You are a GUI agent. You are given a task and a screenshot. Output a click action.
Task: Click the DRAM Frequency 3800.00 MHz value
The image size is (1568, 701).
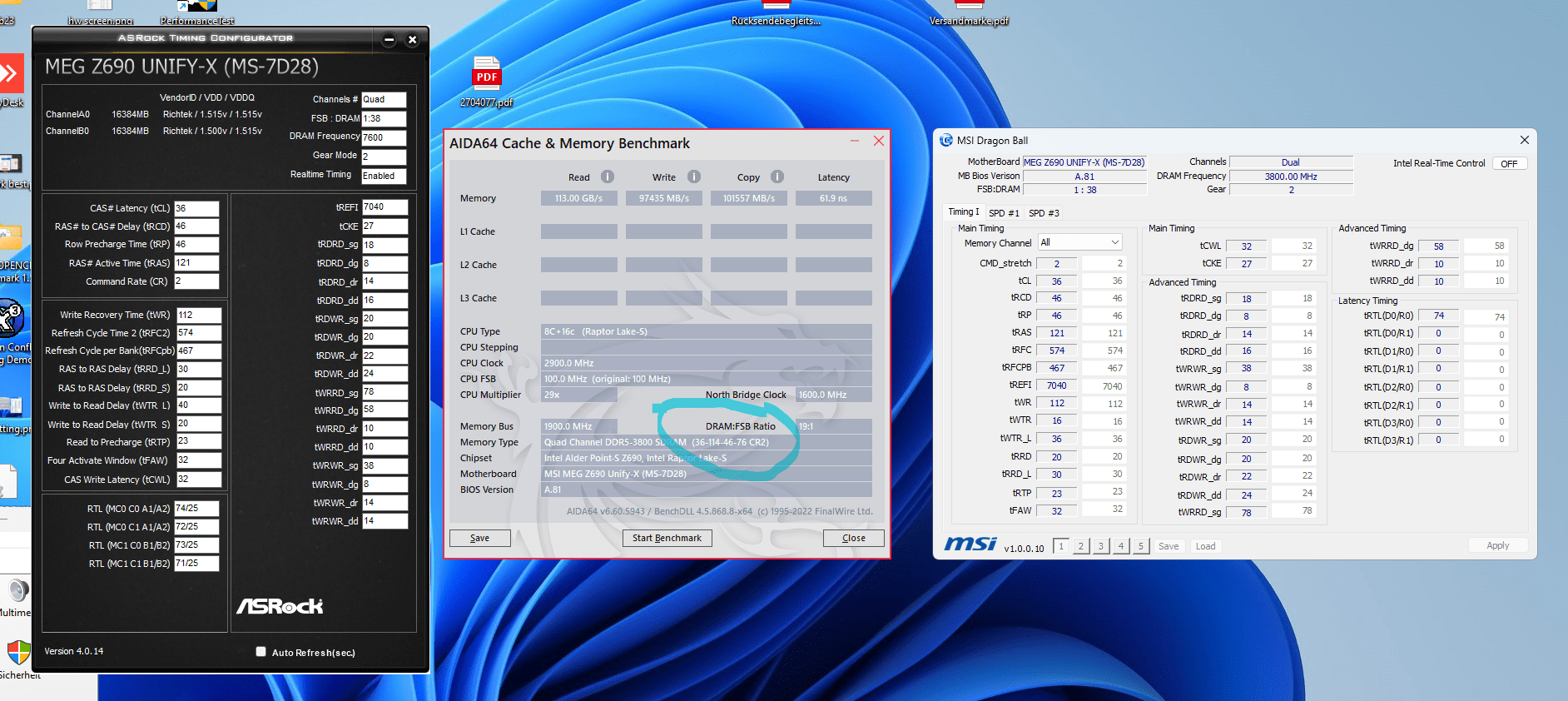(x=1291, y=176)
